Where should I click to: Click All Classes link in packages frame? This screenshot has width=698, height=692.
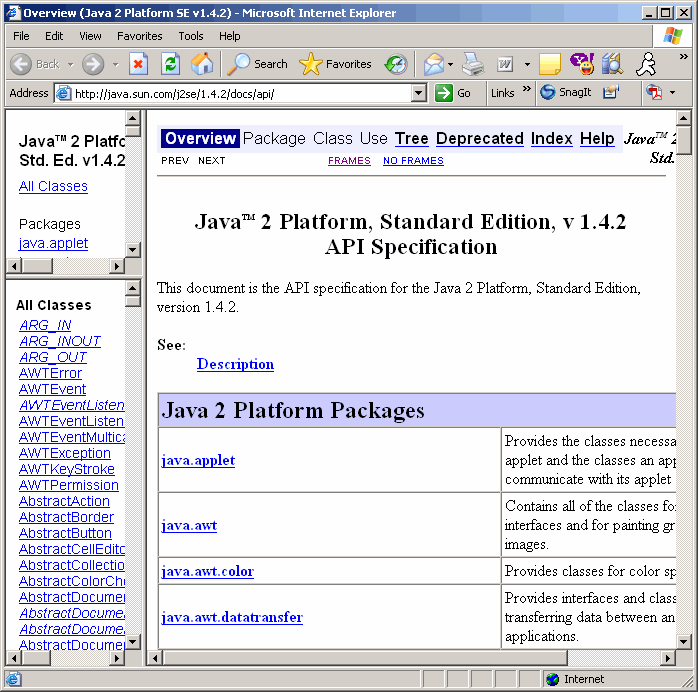click(53, 186)
